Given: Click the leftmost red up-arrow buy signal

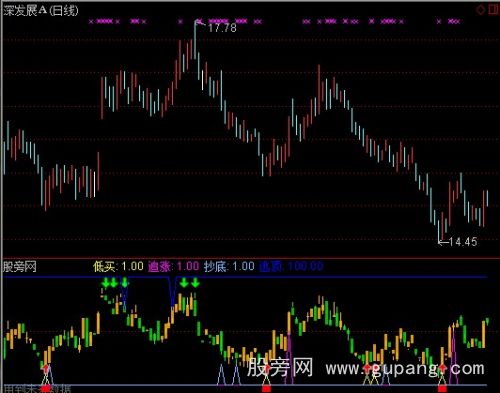Looking at the screenshot, I should pos(46,368).
